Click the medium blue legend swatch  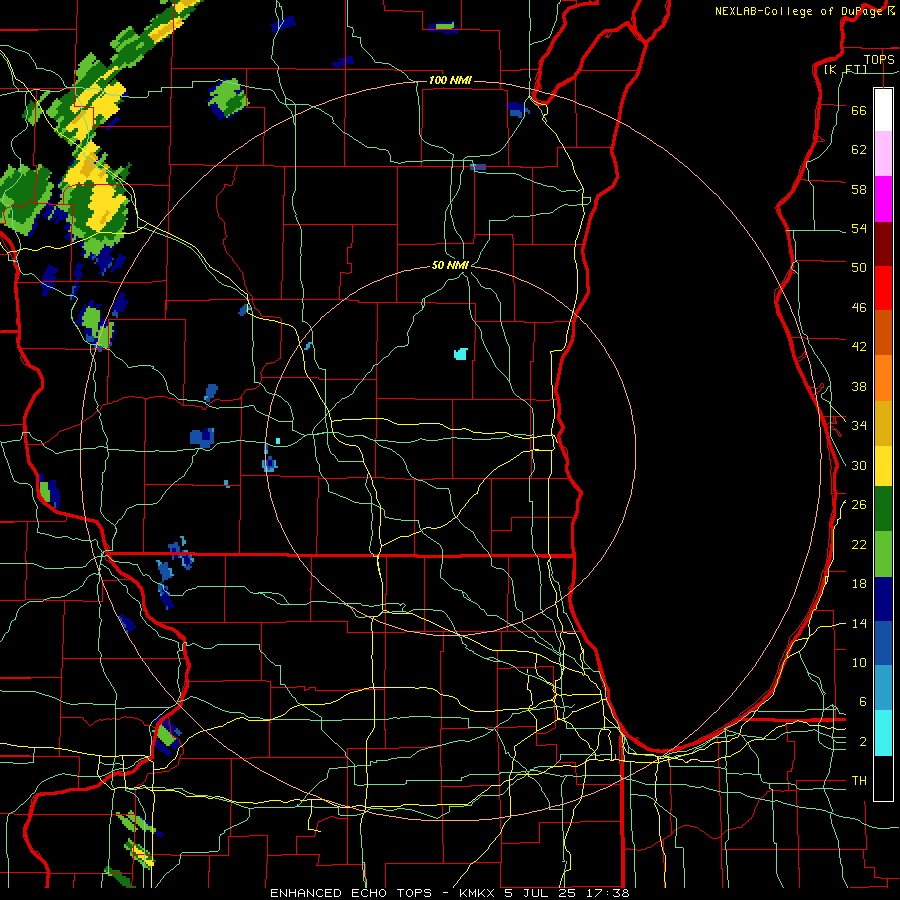click(x=883, y=643)
